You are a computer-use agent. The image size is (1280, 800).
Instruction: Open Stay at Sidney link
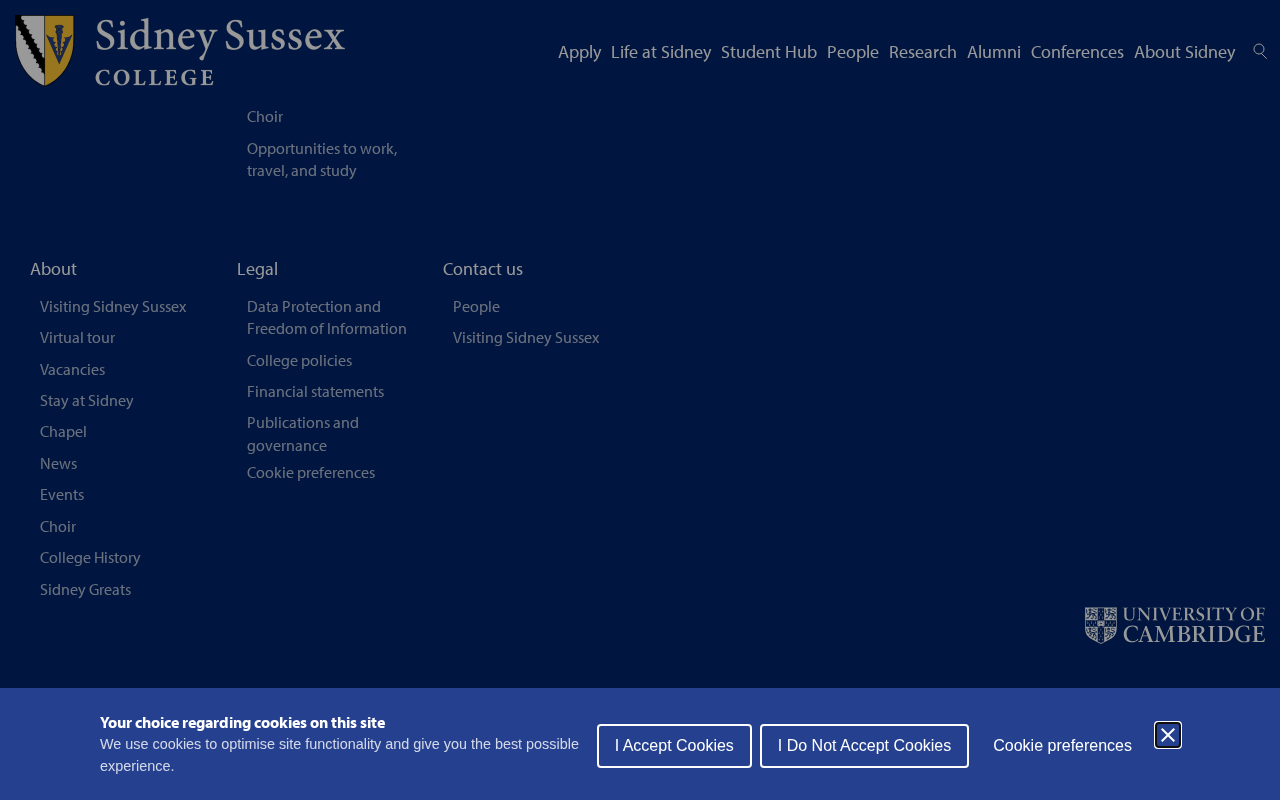[86, 401]
